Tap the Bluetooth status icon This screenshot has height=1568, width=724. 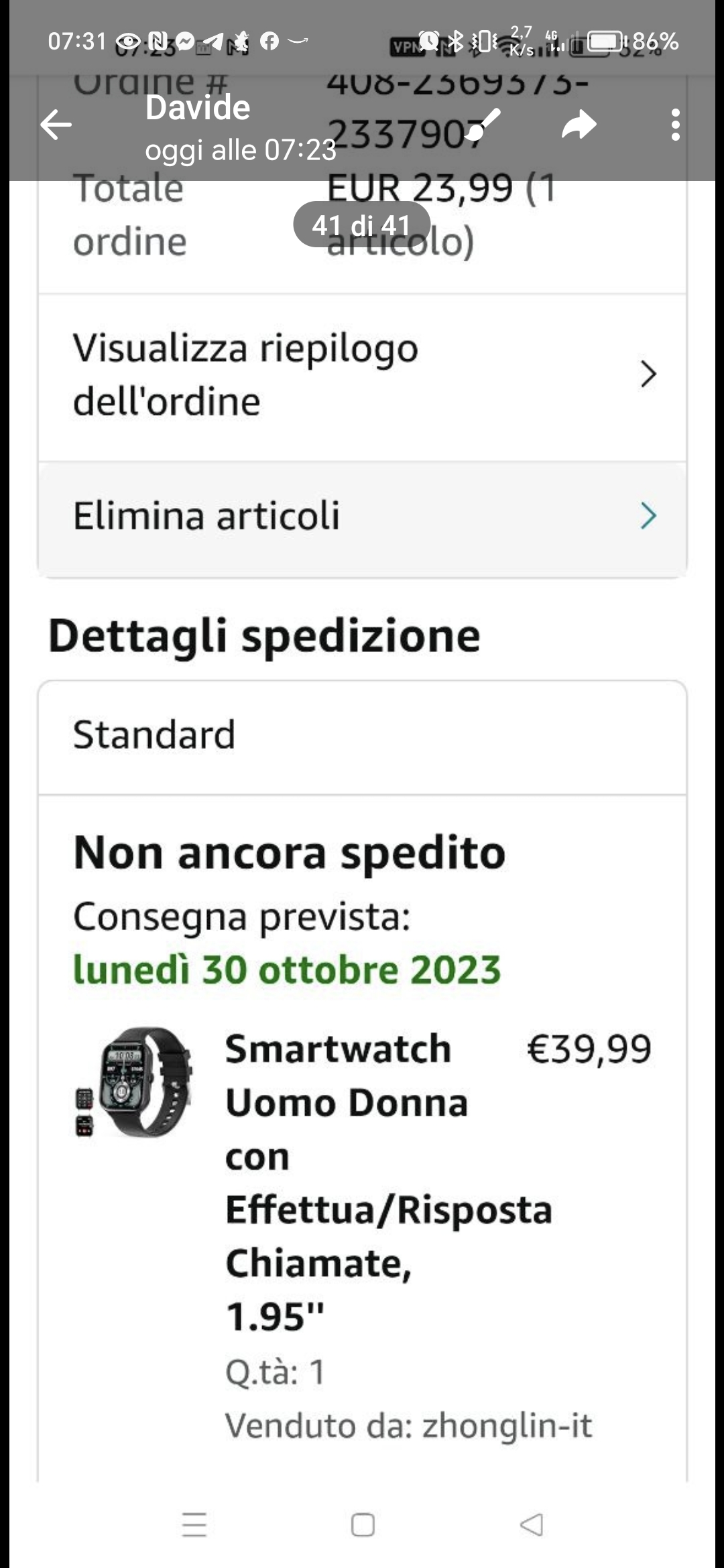pos(456,41)
